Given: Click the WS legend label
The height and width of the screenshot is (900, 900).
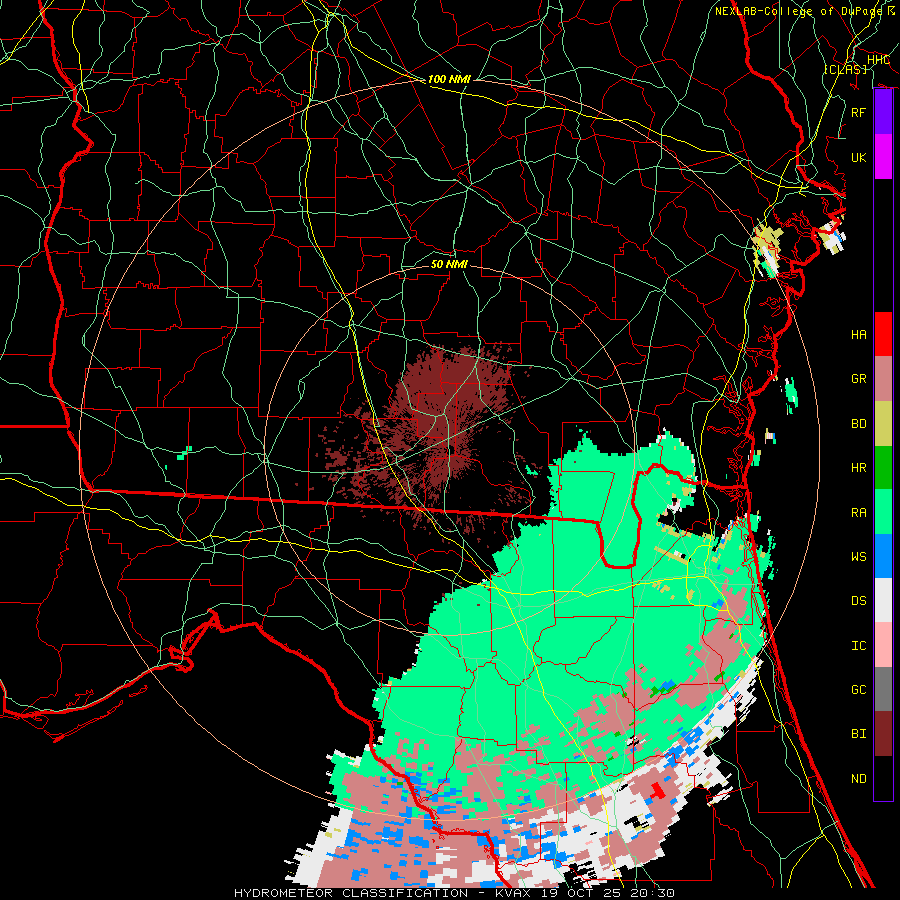Looking at the screenshot, I should point(858,557).
